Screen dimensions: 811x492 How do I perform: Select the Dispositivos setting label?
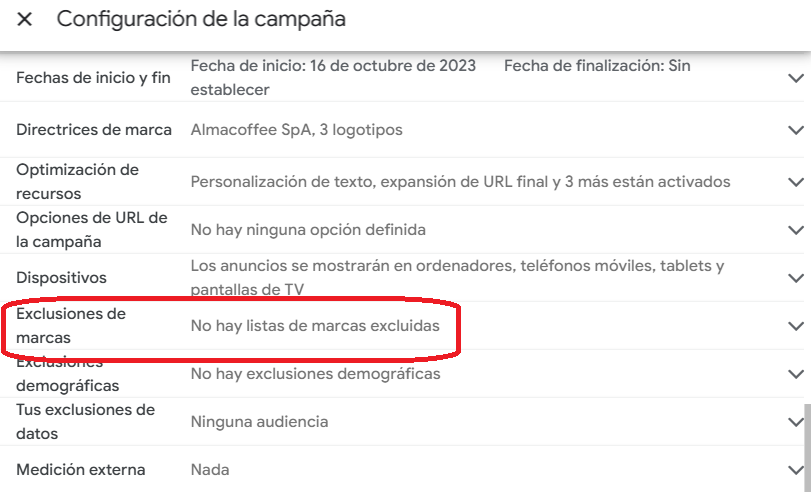coord(61,278)
